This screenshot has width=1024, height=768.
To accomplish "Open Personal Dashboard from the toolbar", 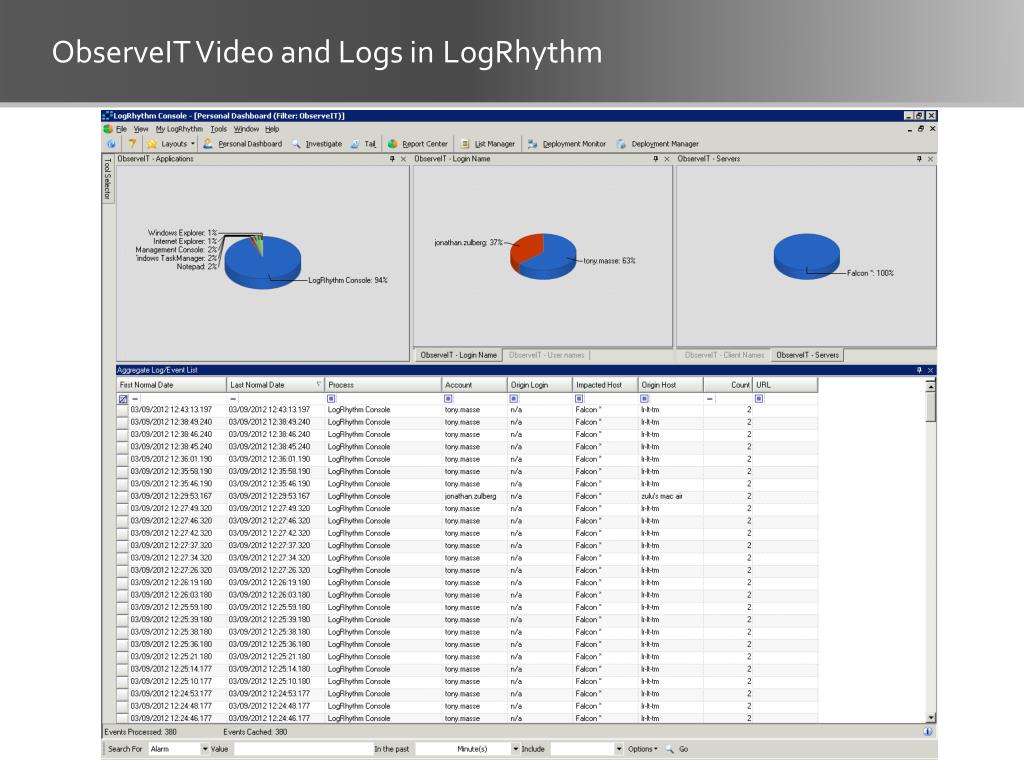I will [243, 144].
